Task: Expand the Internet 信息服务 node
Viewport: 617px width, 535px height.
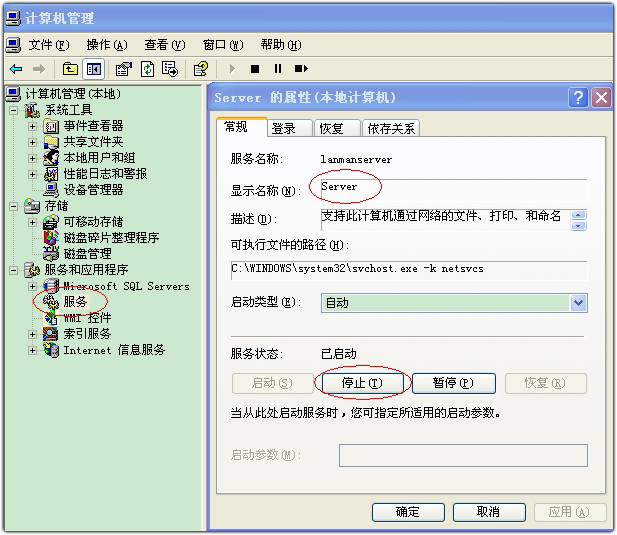Action: (33, 350)
